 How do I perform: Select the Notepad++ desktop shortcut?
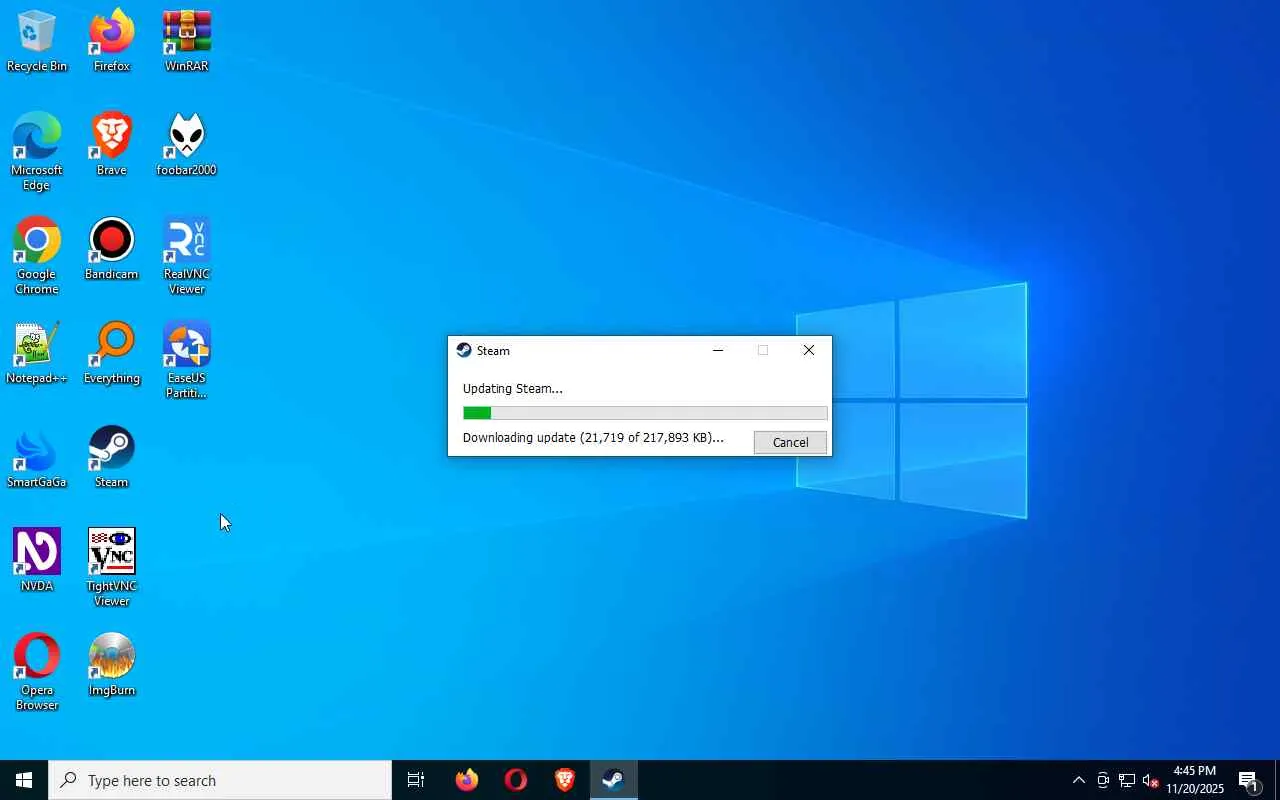coord(37,354)
